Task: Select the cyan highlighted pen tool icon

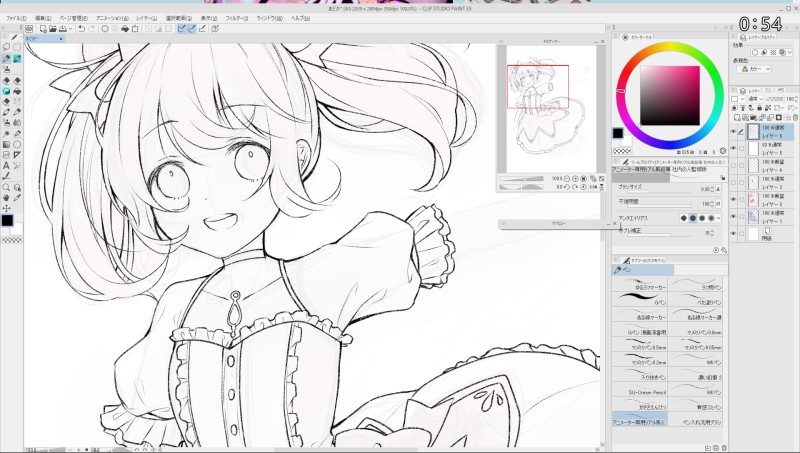Action: [17, 59]
